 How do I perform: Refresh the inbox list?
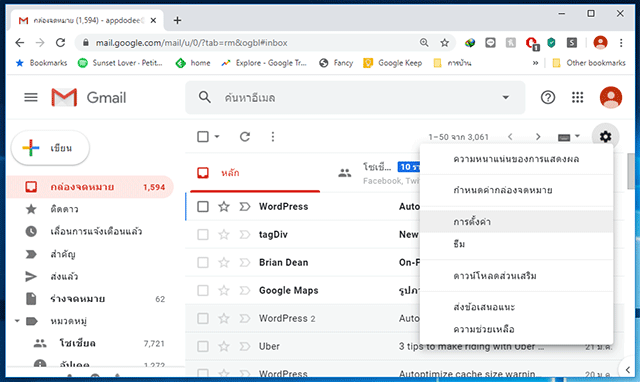[244, 137]
